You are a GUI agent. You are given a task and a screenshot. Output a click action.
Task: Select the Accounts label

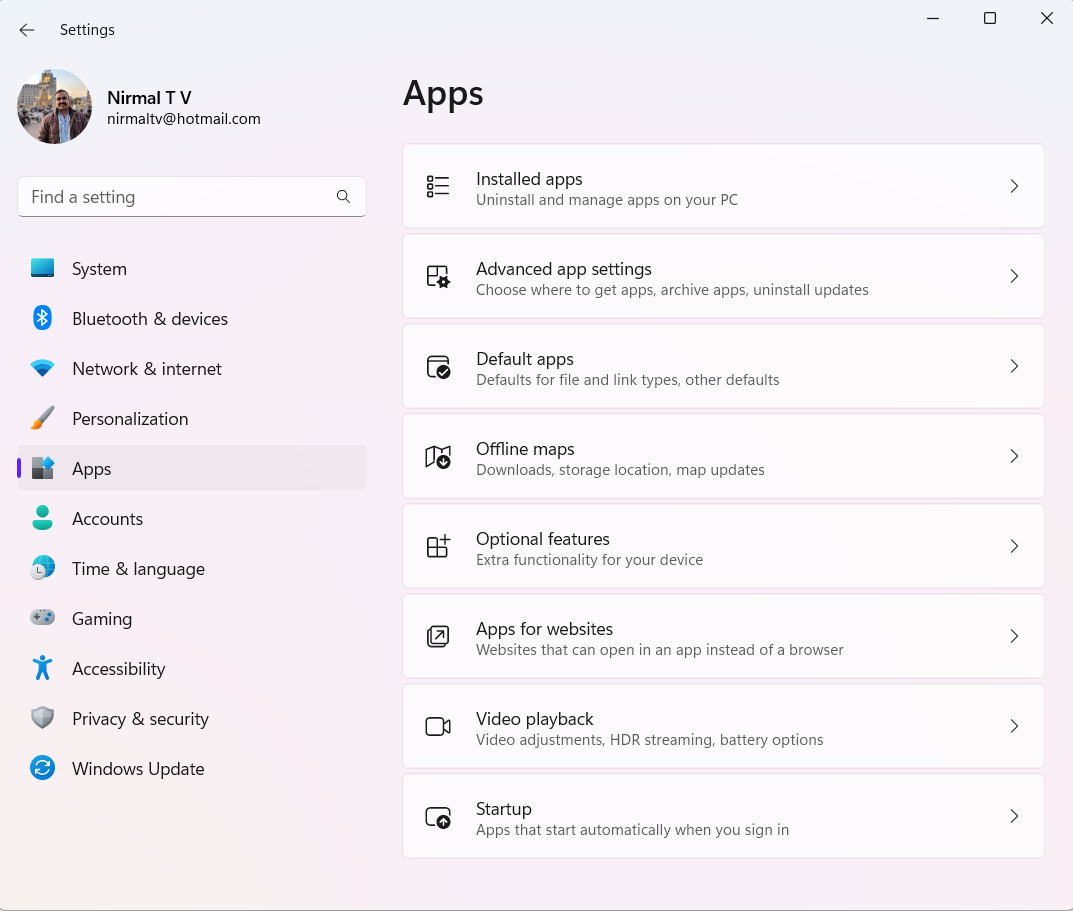[x=107, y=519]
